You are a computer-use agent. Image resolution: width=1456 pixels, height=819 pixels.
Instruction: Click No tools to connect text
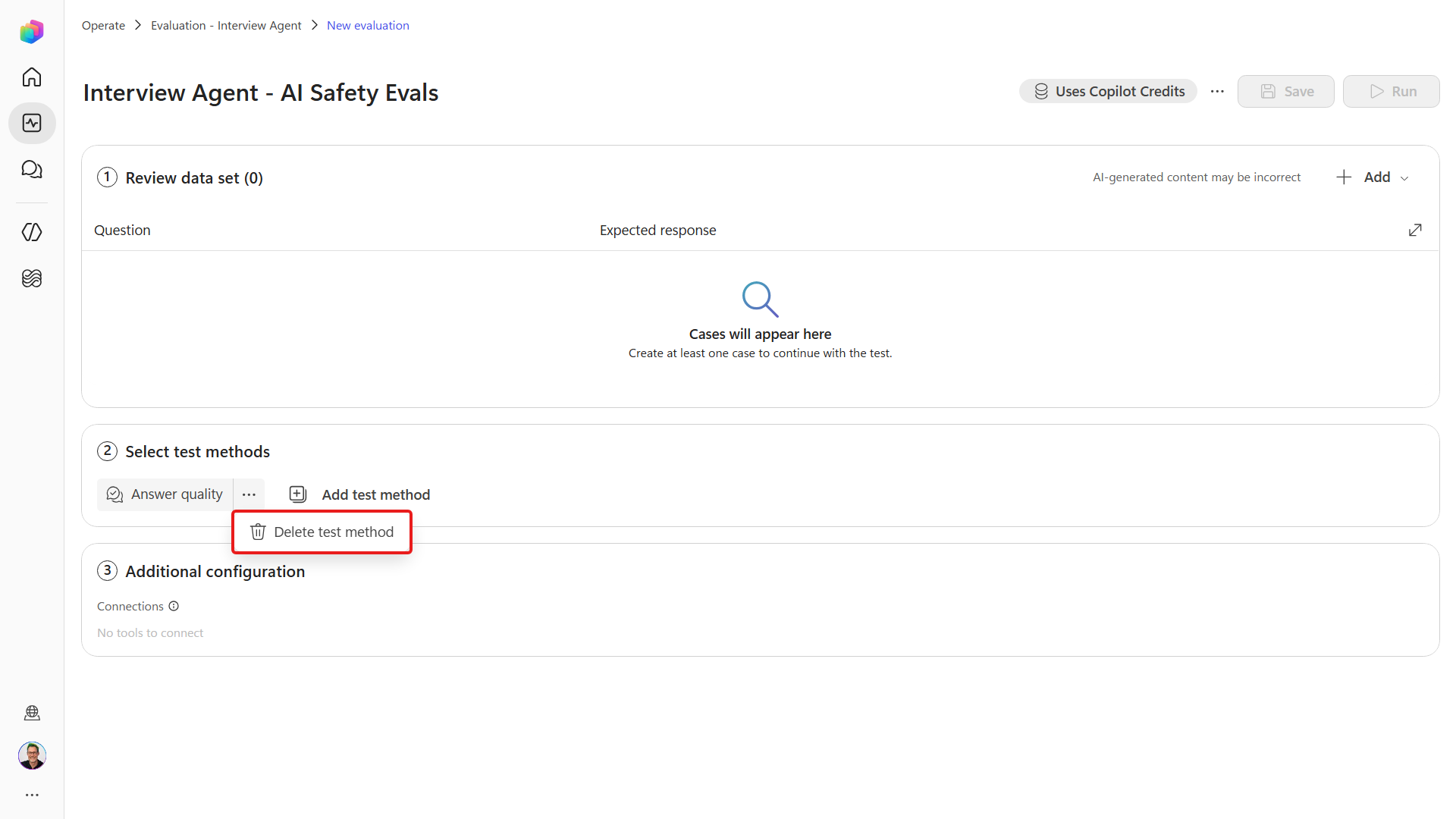coord(150,632)
